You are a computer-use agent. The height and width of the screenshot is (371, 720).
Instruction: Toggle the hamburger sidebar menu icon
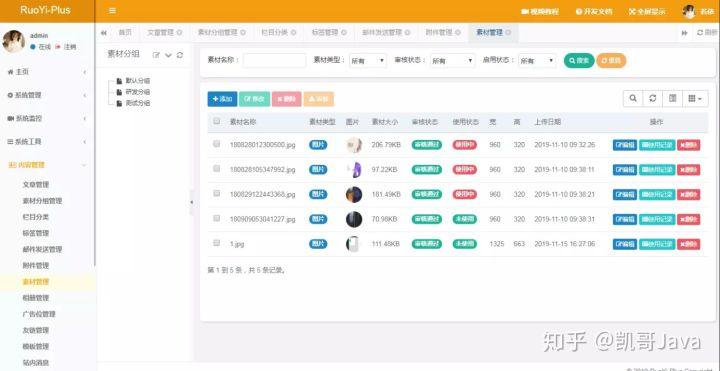(x=112, y=11)
